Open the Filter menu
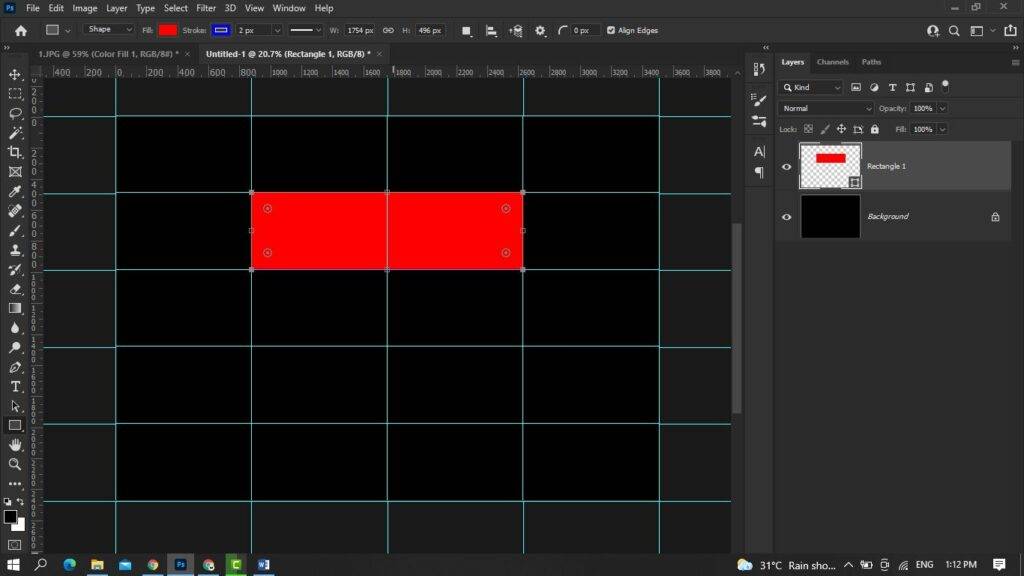The width and height of the screenshot is (1024, 576). [206, 8]
